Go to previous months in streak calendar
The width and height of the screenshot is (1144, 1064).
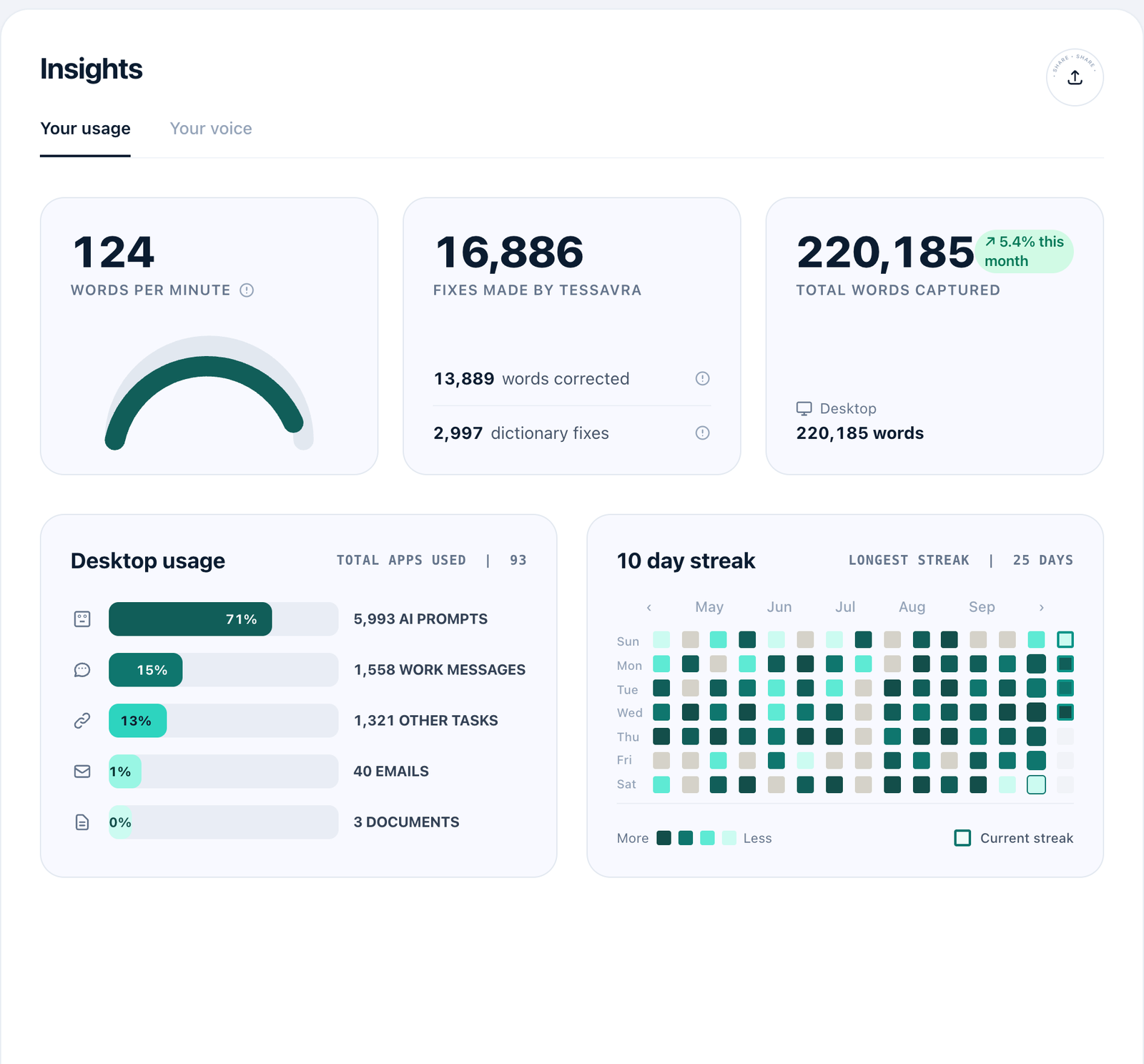point(649,607)
